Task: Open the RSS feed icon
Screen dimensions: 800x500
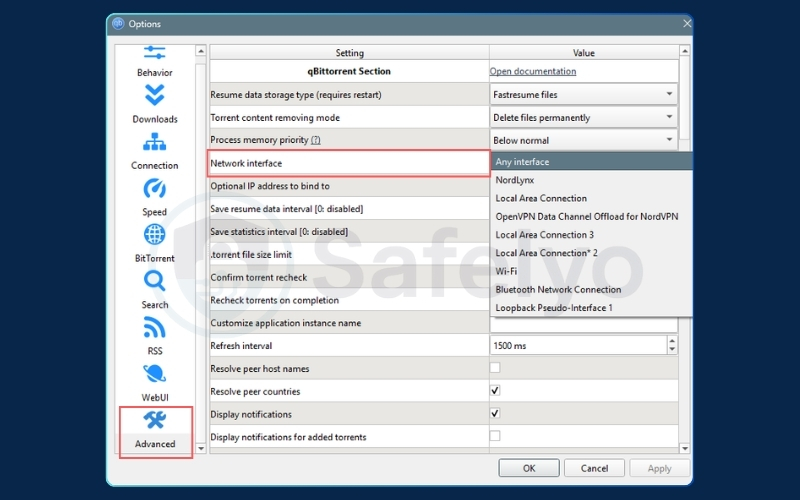Action: point(155,328)
